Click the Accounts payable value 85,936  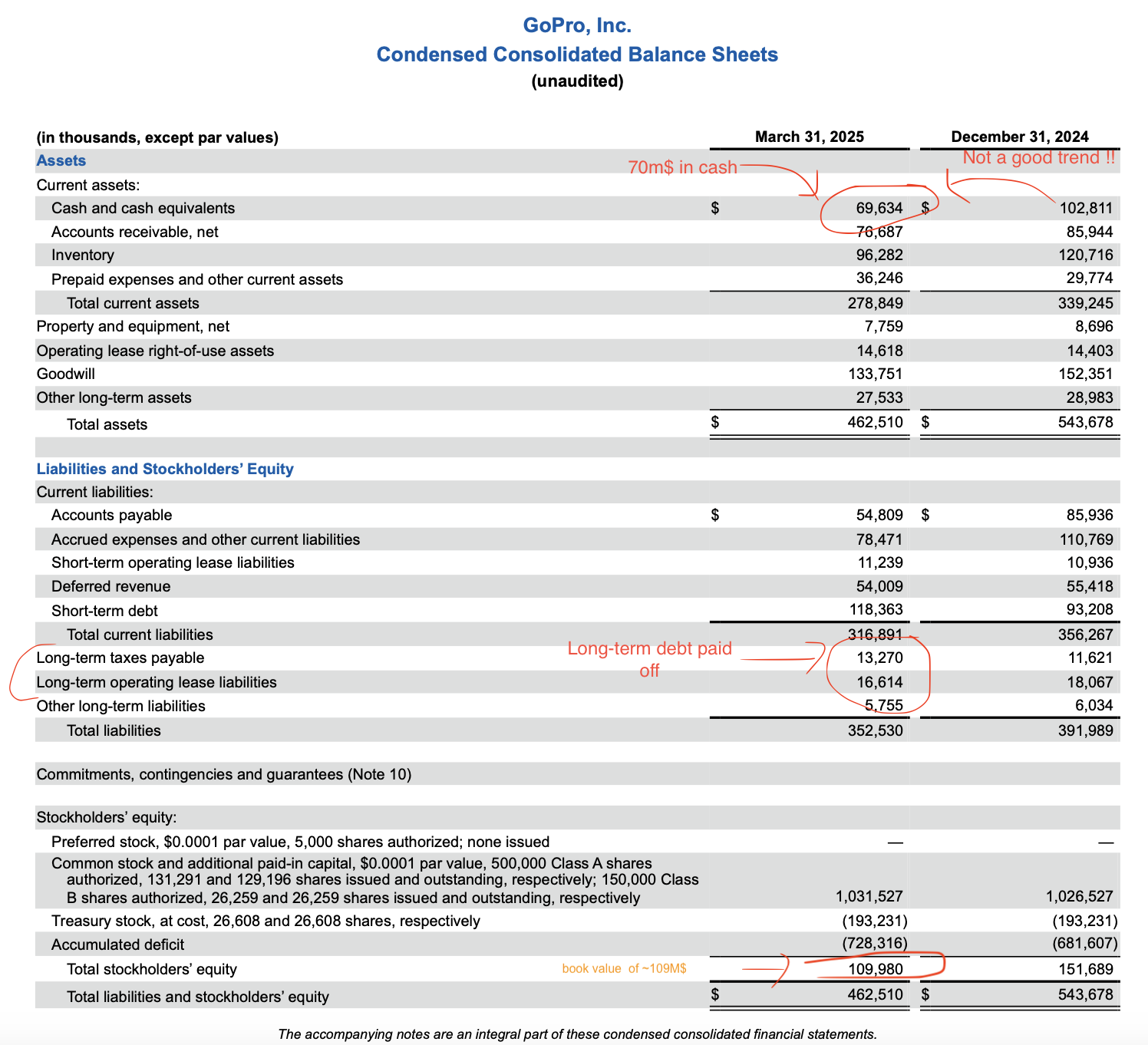click(1090, 515)
